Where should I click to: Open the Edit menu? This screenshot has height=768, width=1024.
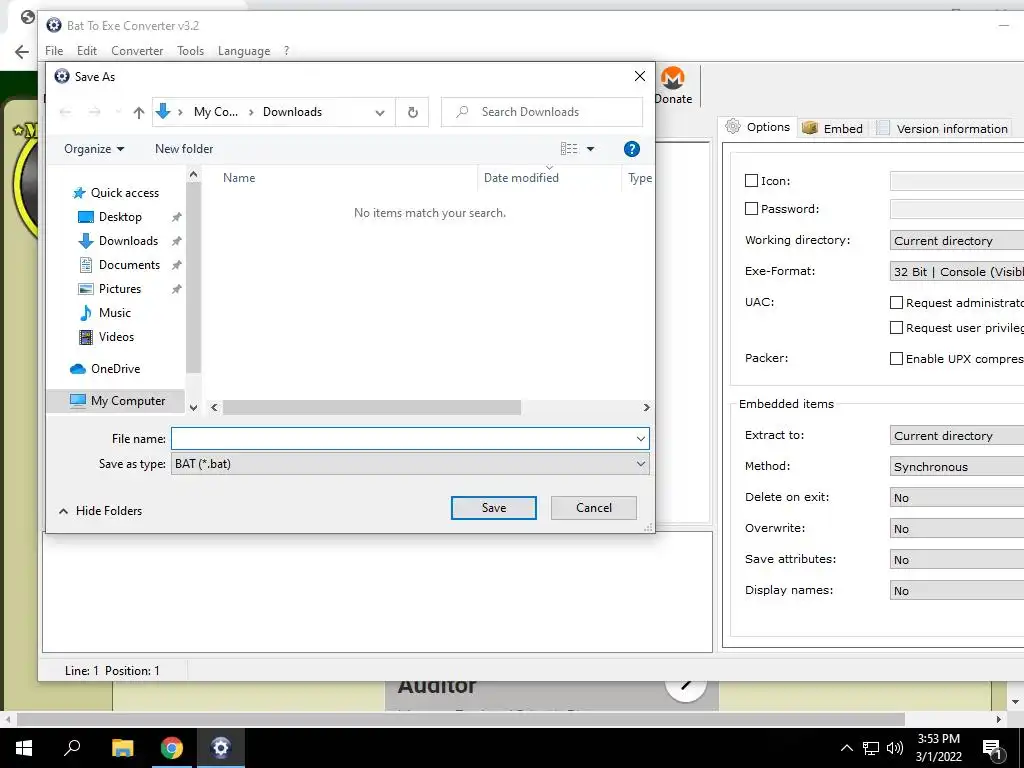coord(87,51)
